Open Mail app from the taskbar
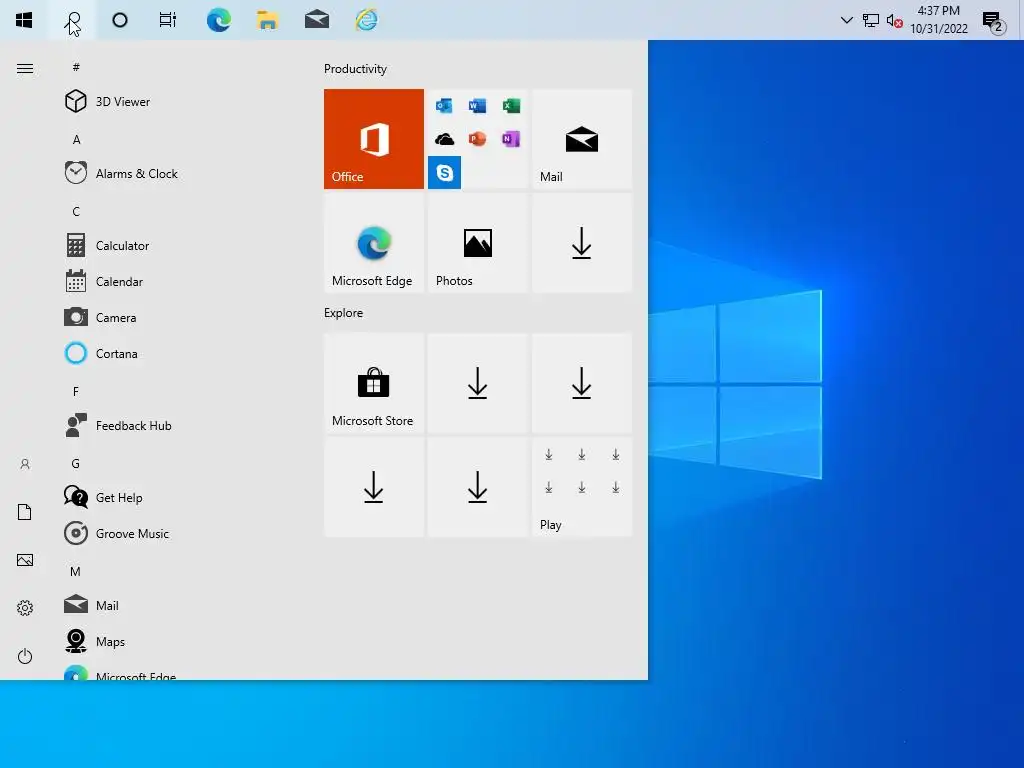Viewport: 1024px width, 768px height. 317,20
